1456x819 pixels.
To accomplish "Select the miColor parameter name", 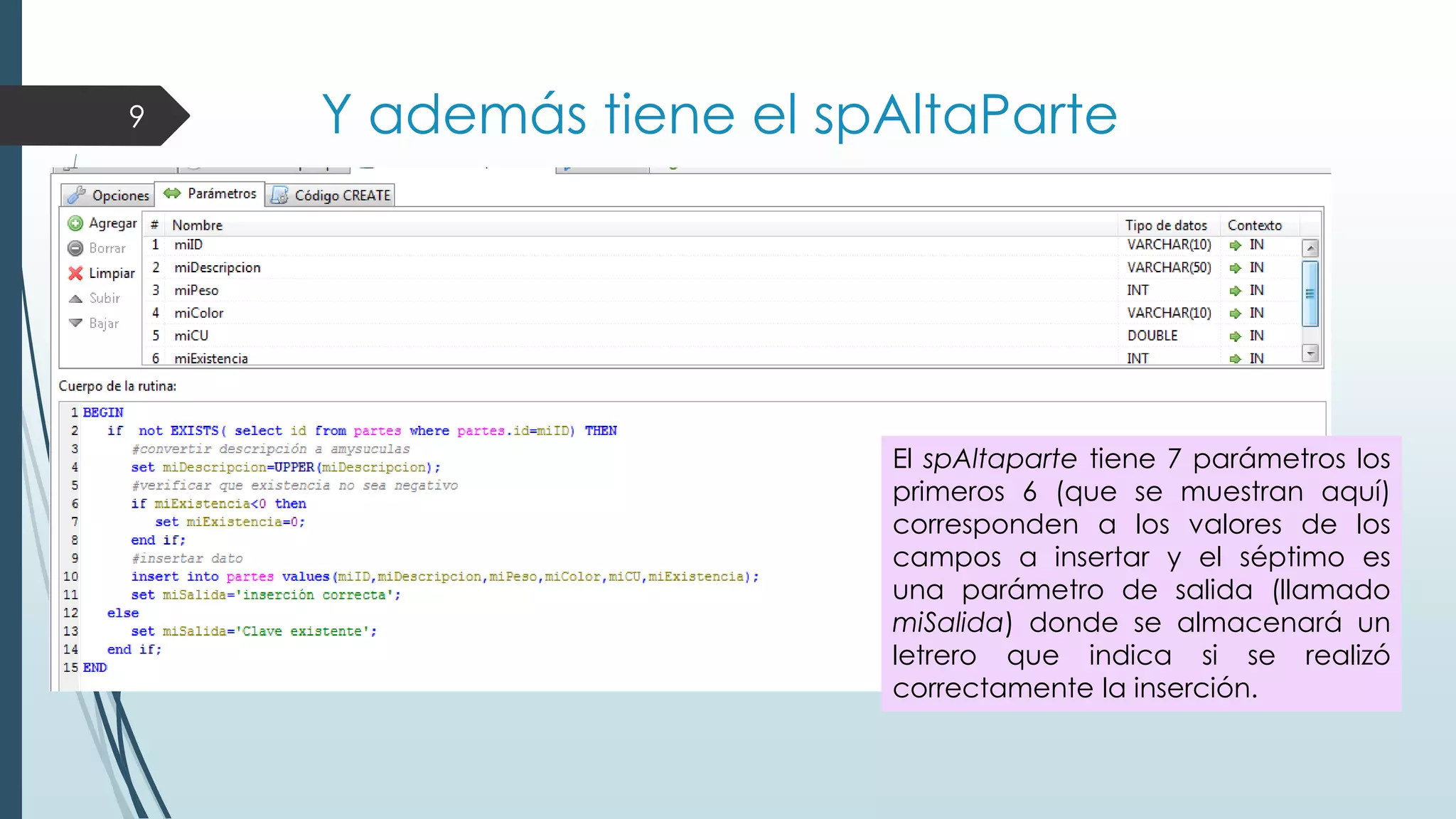I will [x=199, y=313].
